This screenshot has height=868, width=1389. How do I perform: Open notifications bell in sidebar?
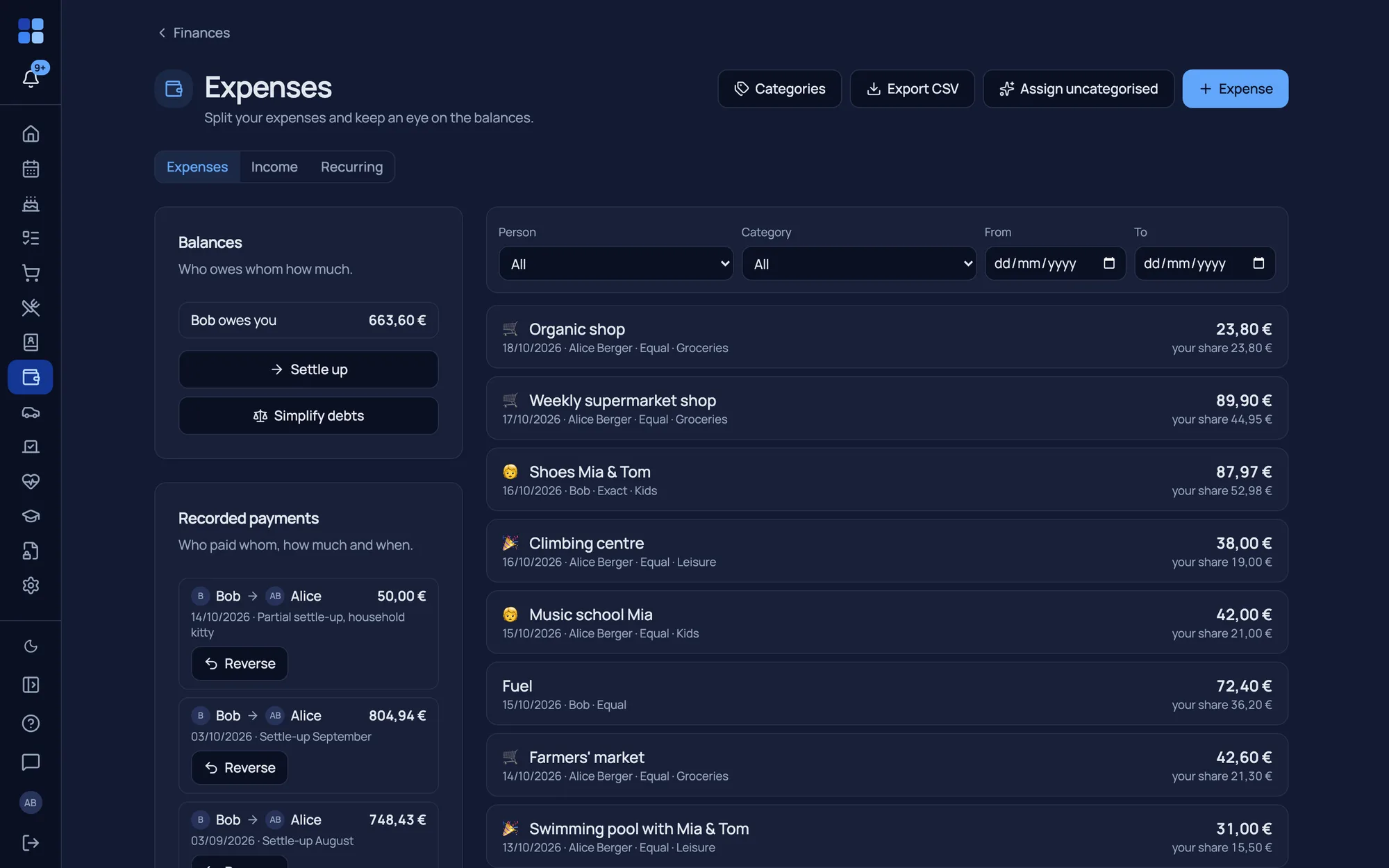pyautogui.click(x=31, y=78)
